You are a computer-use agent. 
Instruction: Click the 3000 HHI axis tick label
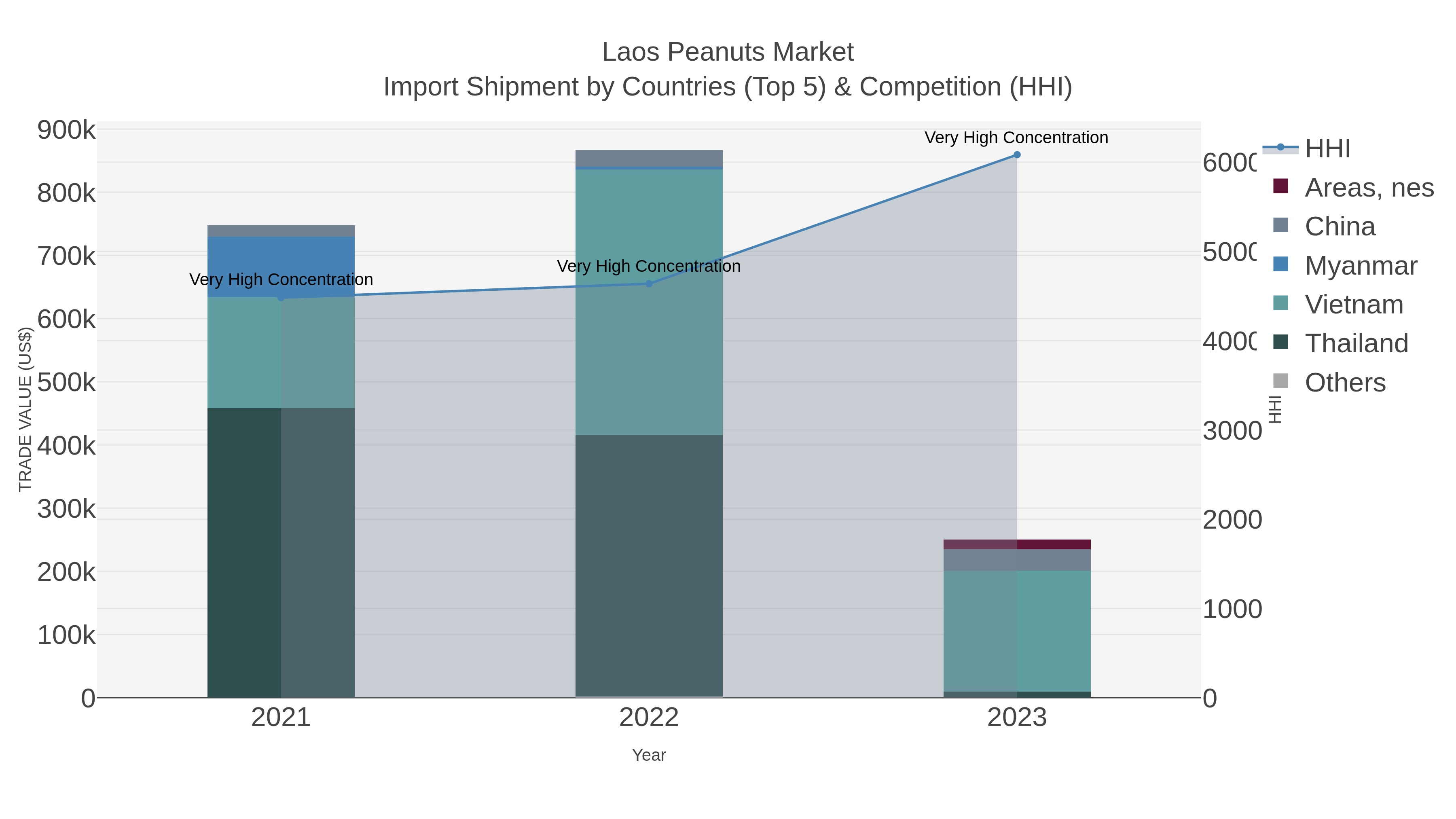pos(1232,431)
